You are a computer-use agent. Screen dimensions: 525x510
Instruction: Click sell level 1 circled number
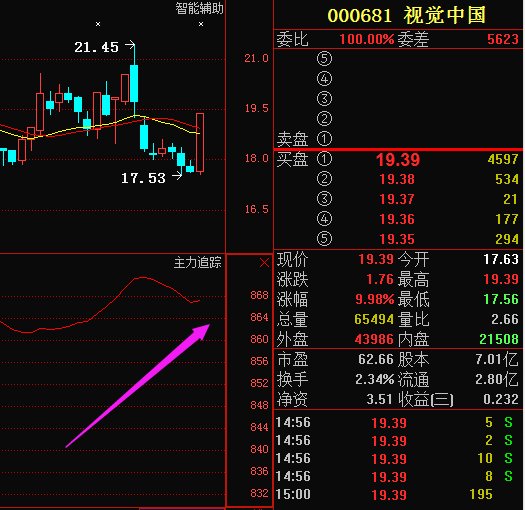(x=324, y=139)
